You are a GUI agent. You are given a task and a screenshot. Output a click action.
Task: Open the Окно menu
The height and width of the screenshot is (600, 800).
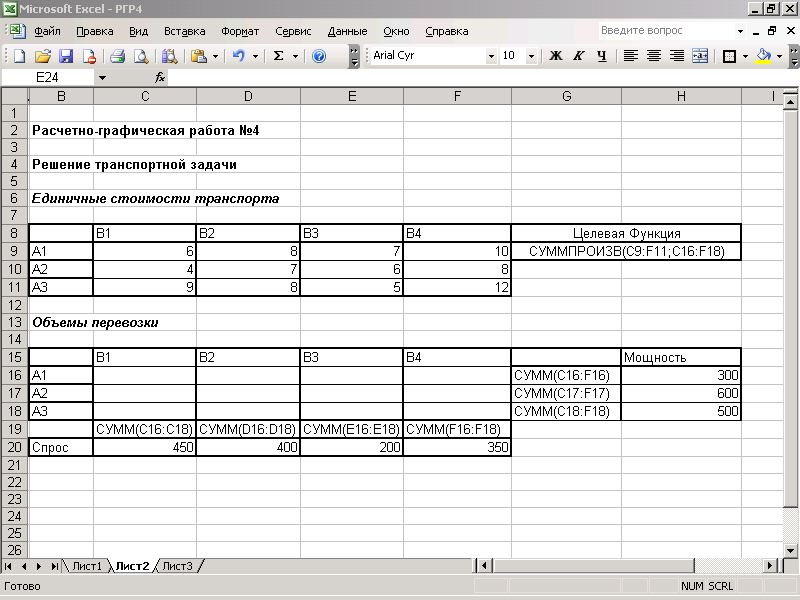(x=396, y=31)
